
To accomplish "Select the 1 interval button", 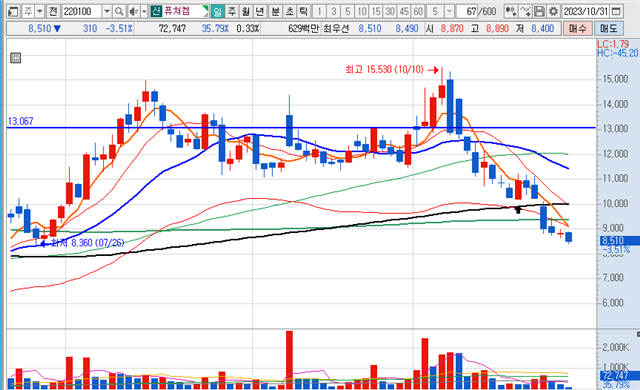I will [320, 11].
